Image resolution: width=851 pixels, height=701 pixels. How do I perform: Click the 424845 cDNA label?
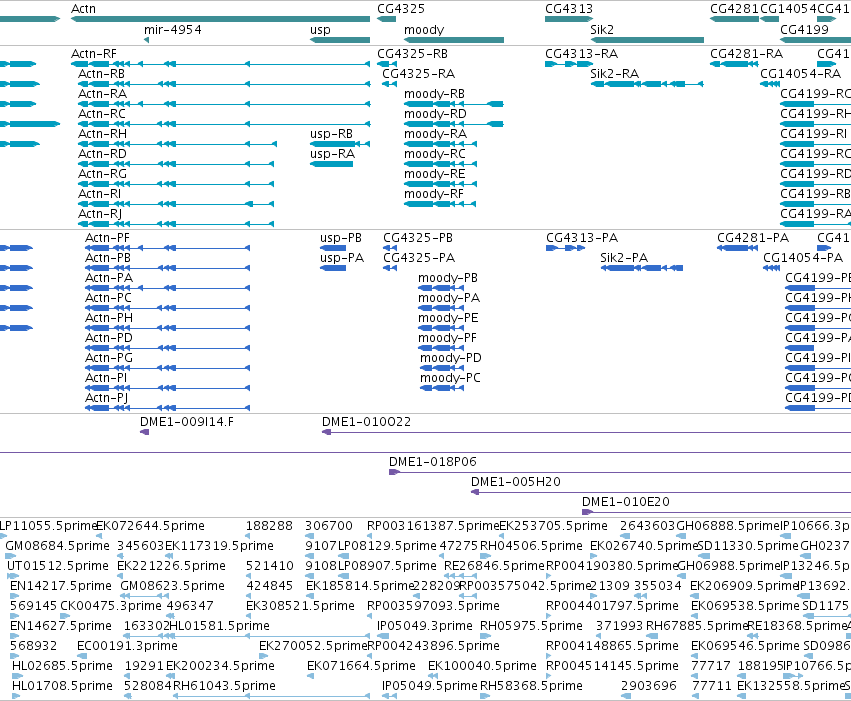tap(270, 586)
